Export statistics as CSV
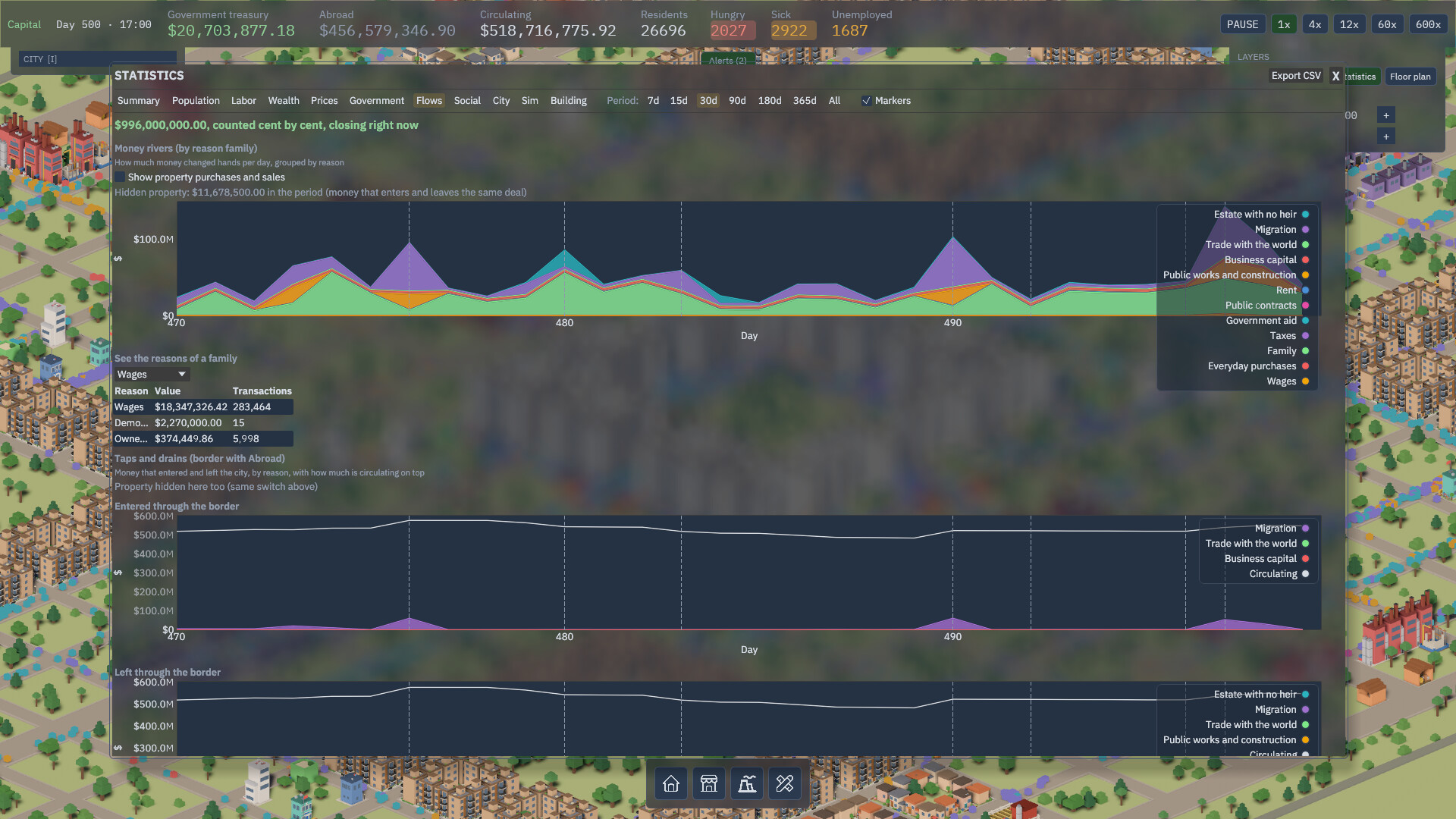Screen dimensions: 1456x819 pyautogui.click(x=1296, y=76)
